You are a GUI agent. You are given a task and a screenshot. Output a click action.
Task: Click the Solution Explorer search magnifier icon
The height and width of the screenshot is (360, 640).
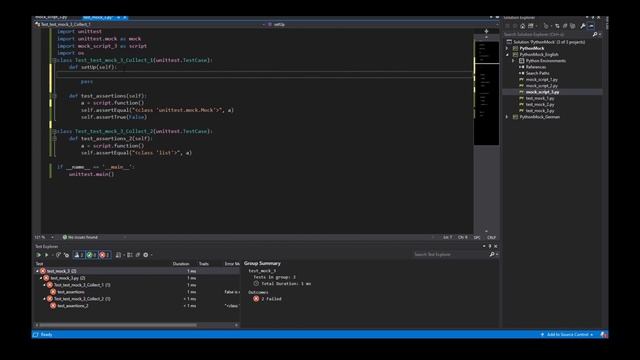pyautogui.click(x=595, y=35)
